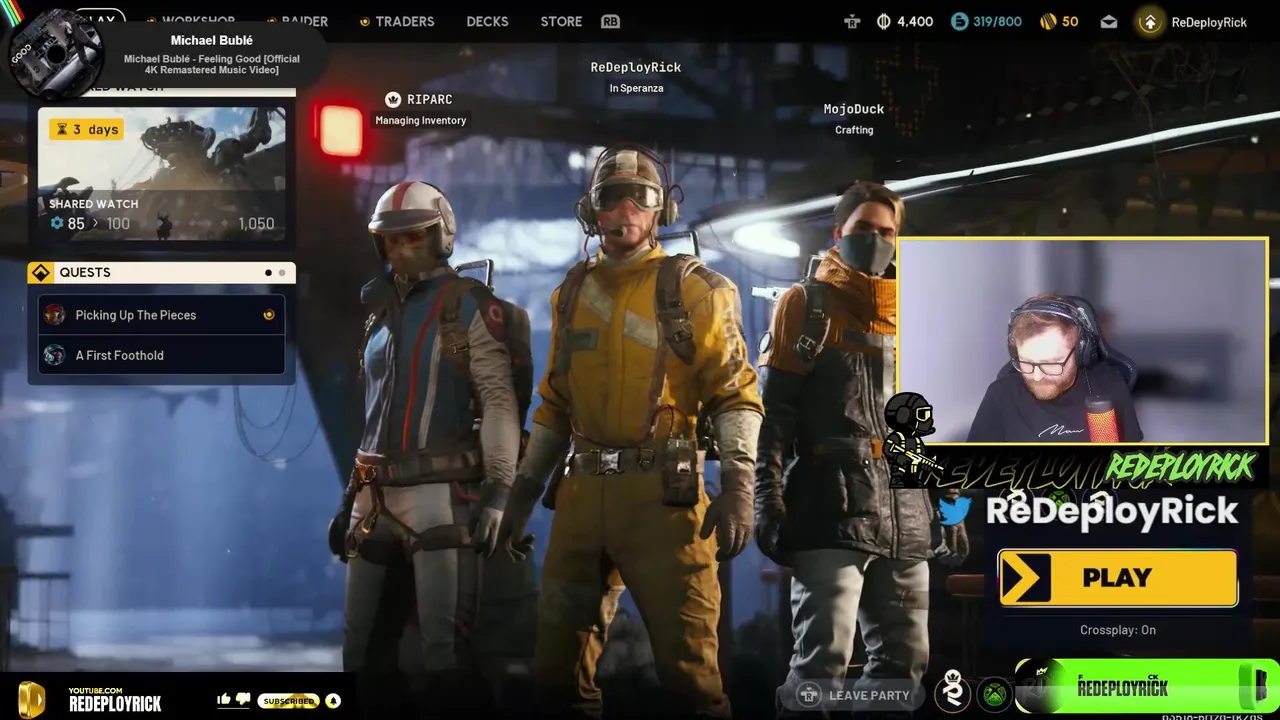The height and width of the screenshot is (720, 1280).
Task: Open the mailbox envelope icon
Action: tap(1109, 22)
